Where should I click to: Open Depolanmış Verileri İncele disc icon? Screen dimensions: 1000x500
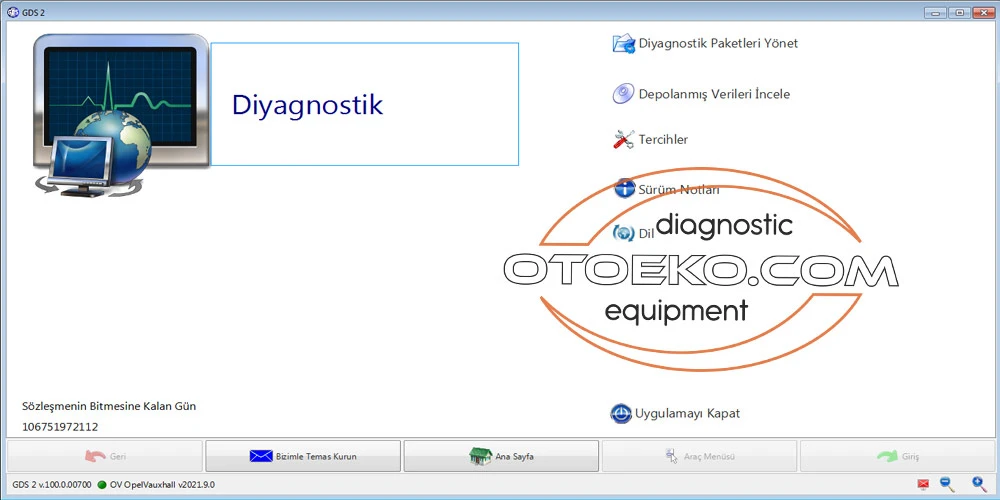[x=623, y=94]
